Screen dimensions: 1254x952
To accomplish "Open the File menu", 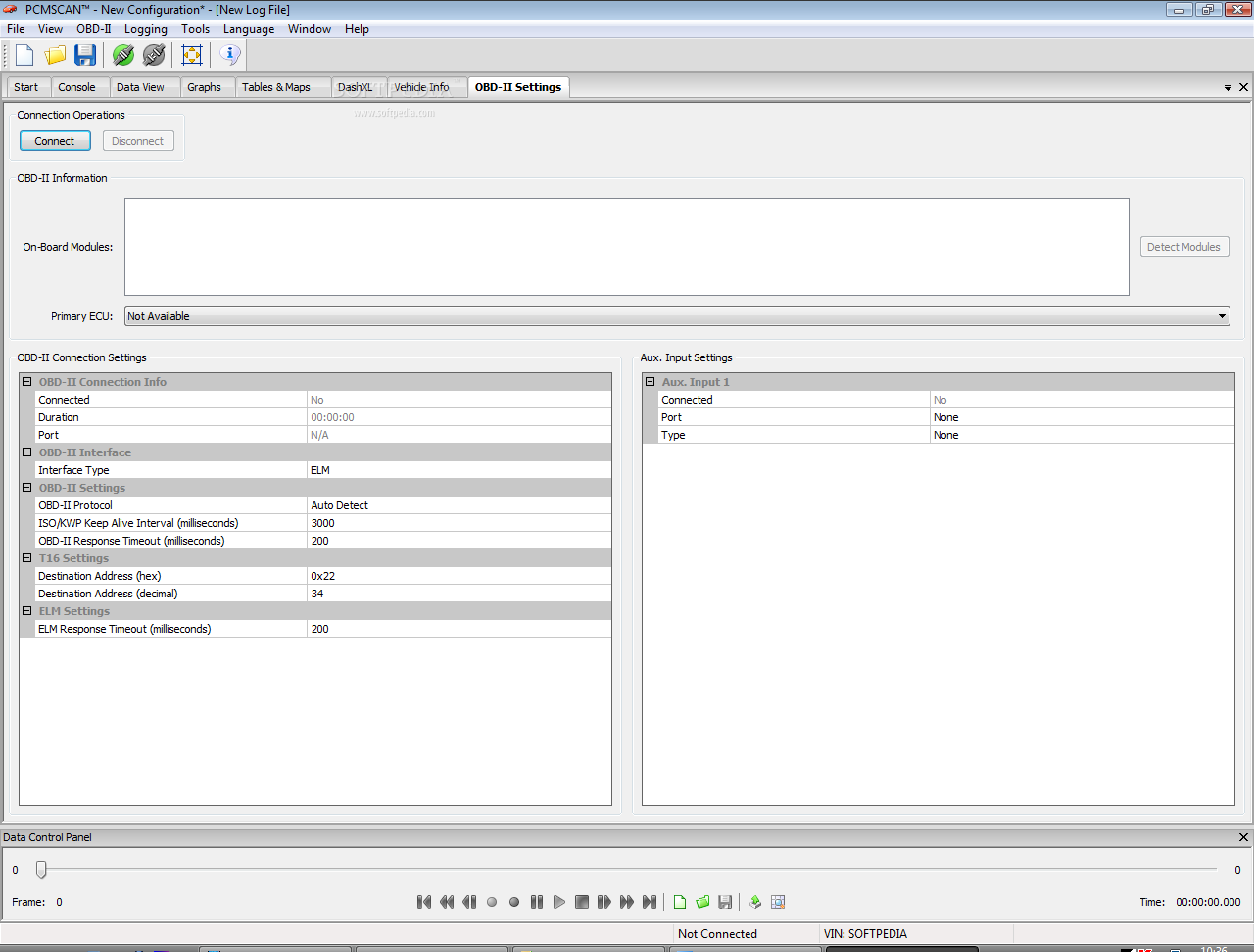I will point(16,29).
